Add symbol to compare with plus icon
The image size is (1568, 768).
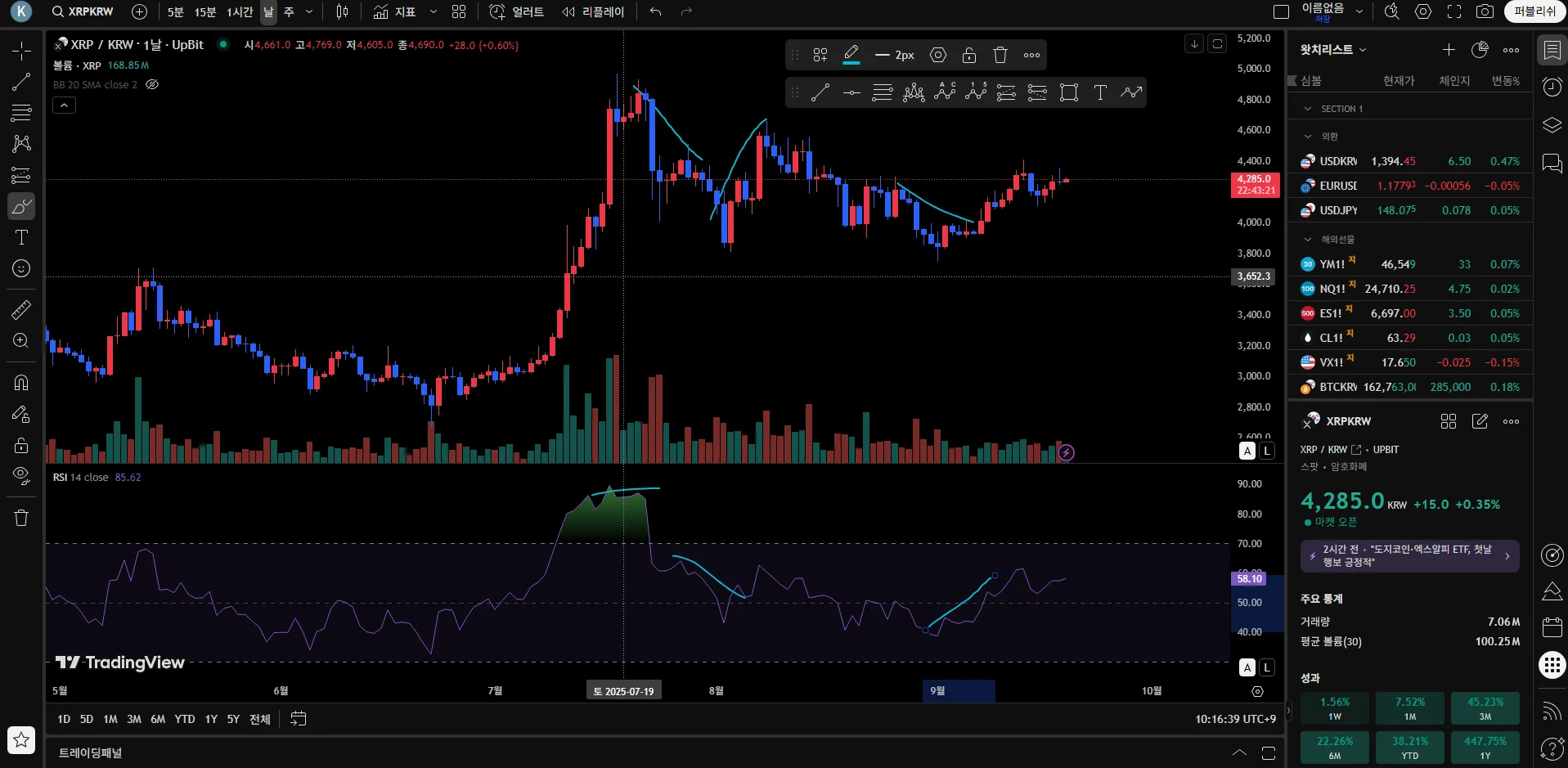(x=139, y=11)
